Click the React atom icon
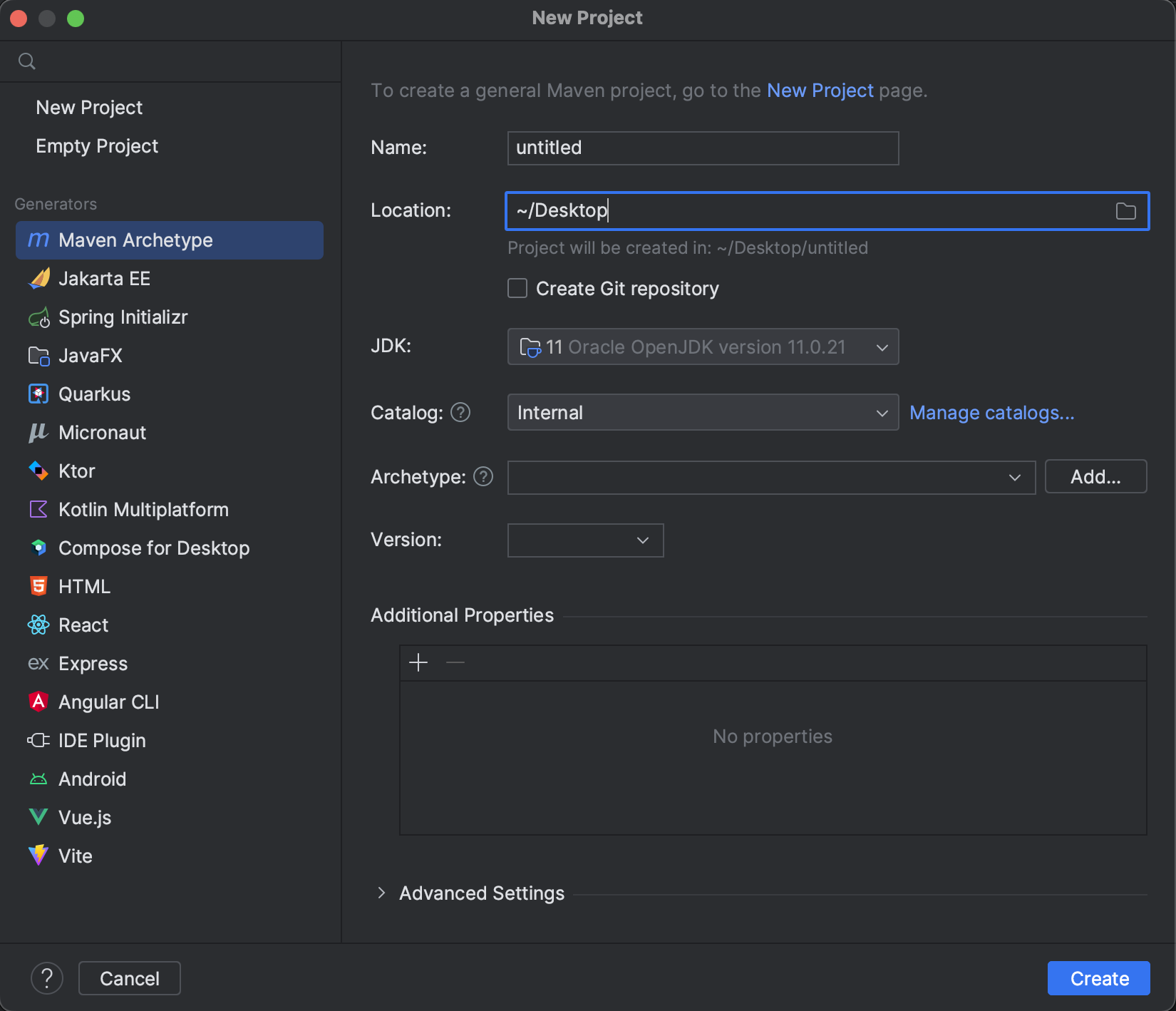This screenshot has height=1011, width=1176. pos(38,625)
